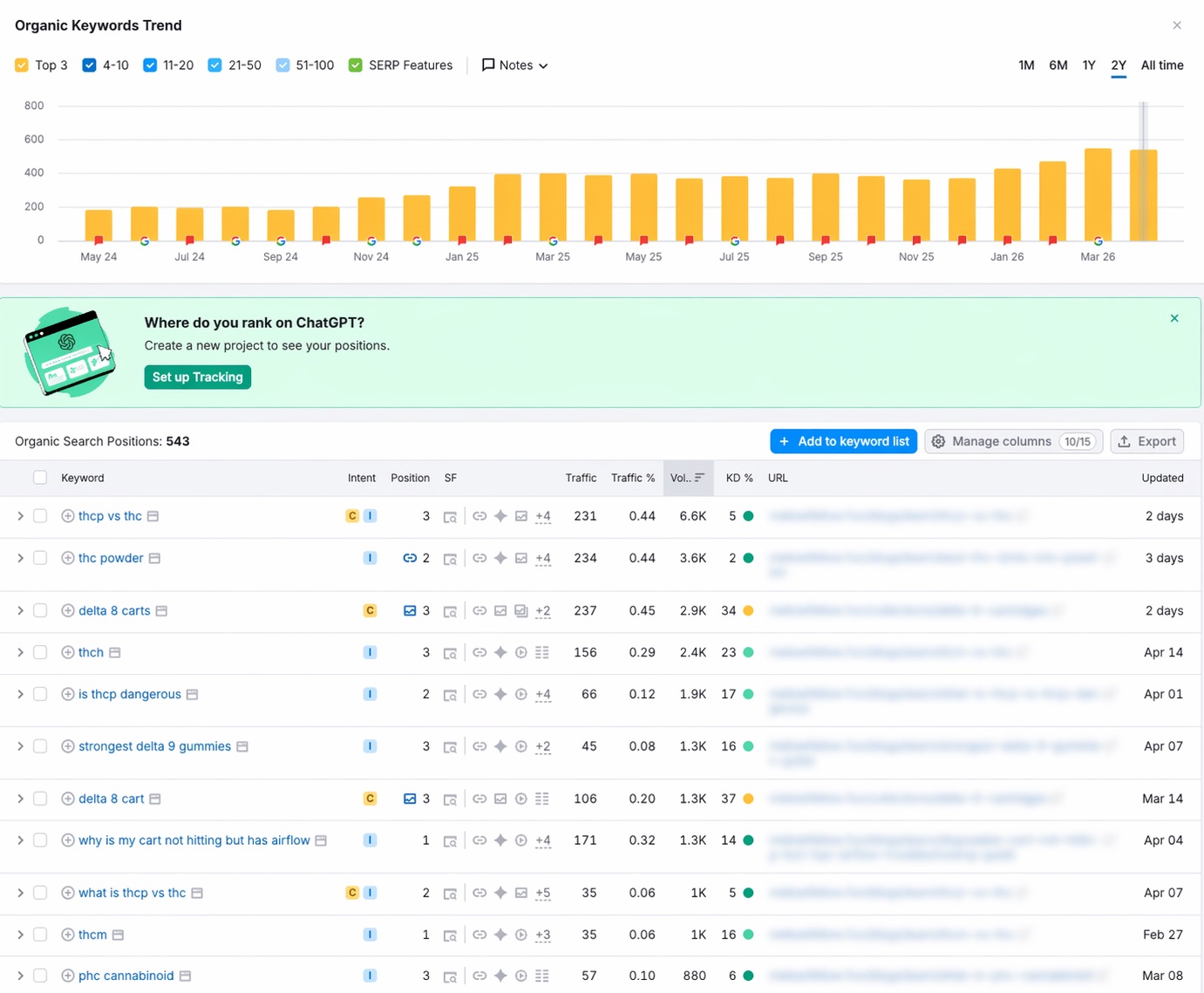Click the list icon in delta 8 cart row
The width and height of the screenshot is (1204, 993).
pyautogui.click(x=541, y=799)
